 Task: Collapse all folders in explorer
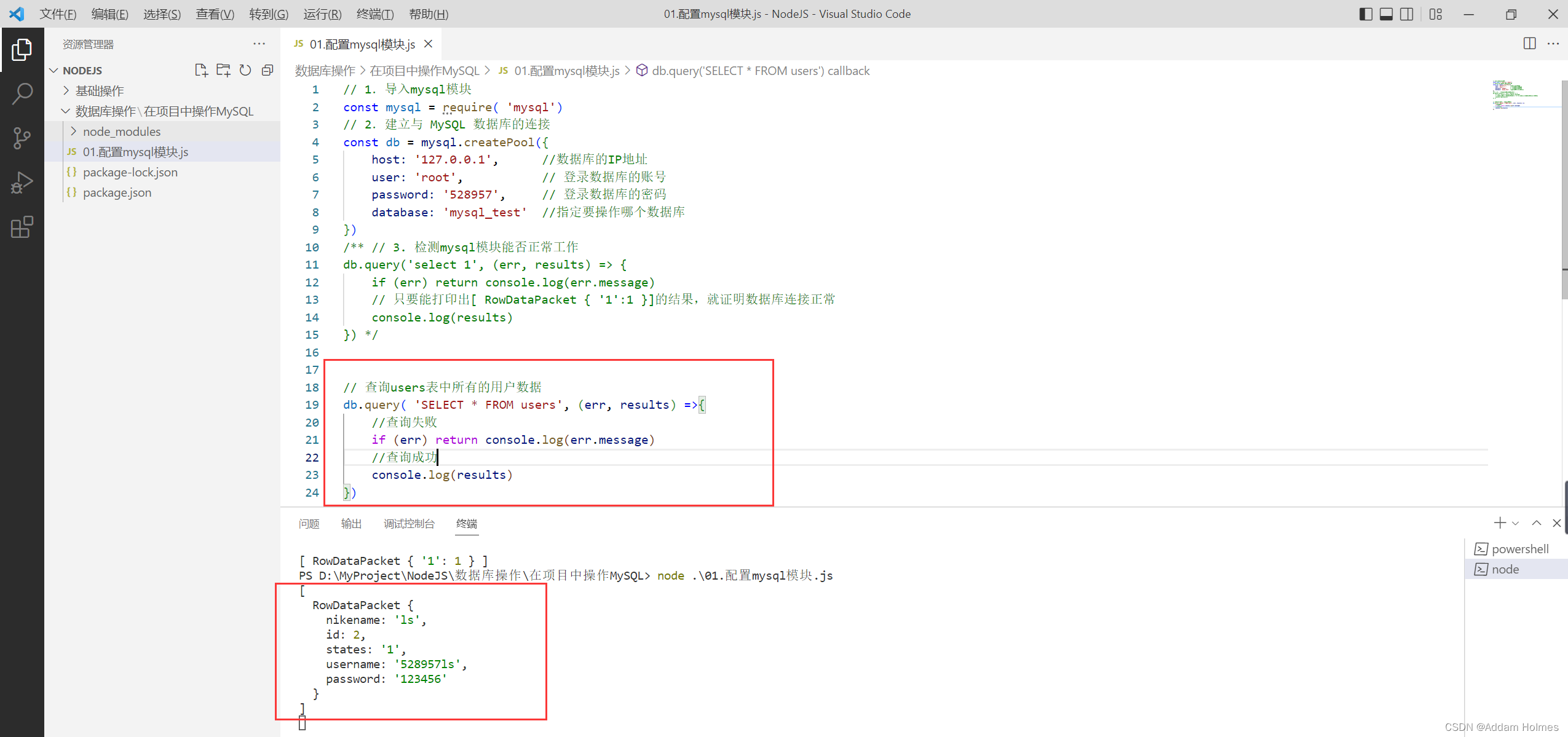[267, 70]
